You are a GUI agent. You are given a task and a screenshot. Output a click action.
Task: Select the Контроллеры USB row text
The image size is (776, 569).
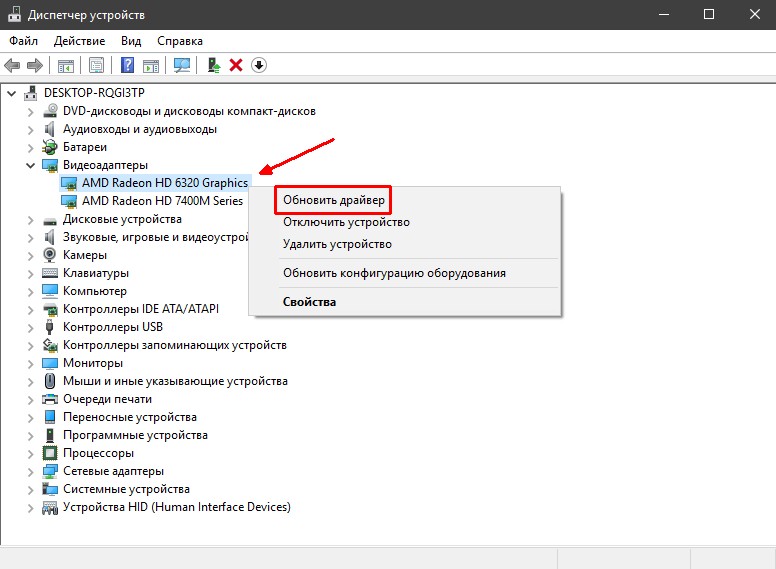coord(113,327)
